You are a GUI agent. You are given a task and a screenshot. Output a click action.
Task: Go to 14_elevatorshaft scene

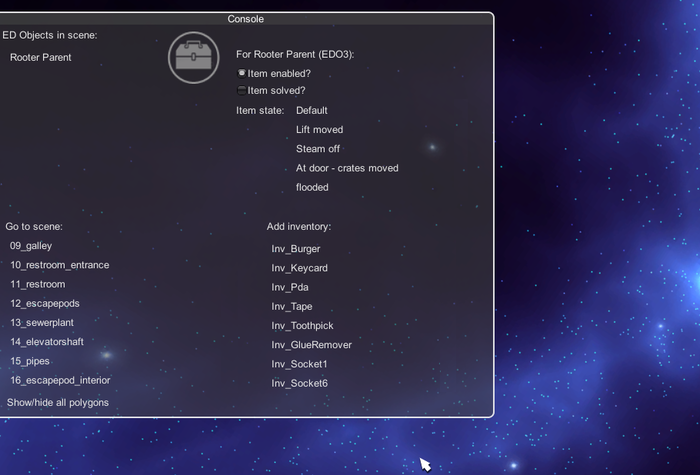[x=47, y=342]
